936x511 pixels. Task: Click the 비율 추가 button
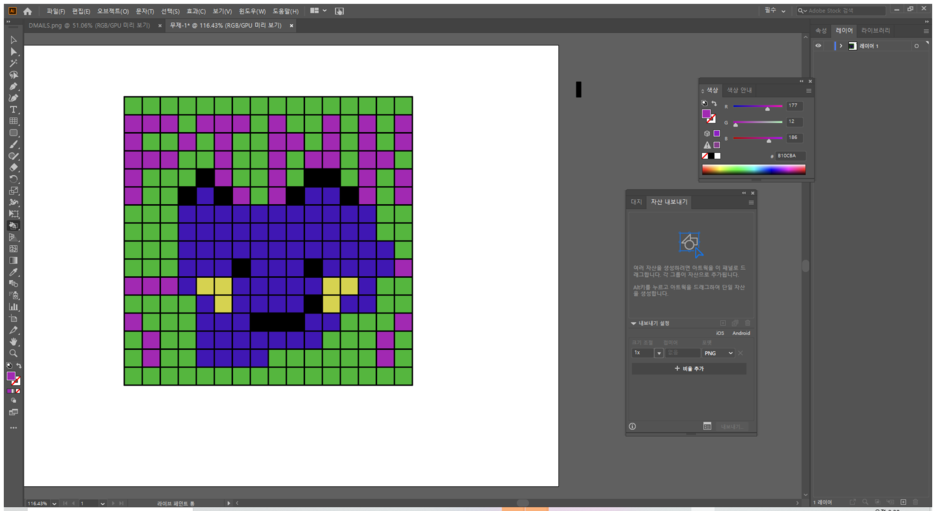pyautogui.click(x=689, y=368)
